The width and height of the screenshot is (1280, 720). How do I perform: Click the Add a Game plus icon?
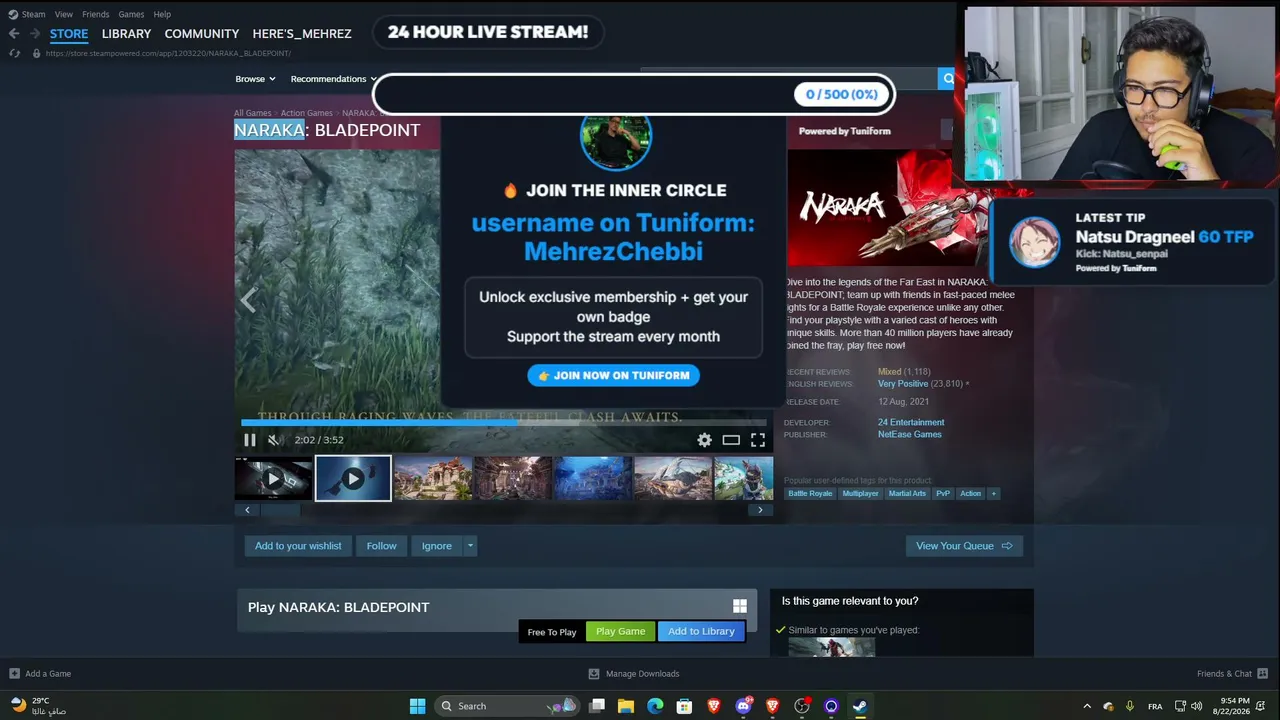tap(14, 674)
